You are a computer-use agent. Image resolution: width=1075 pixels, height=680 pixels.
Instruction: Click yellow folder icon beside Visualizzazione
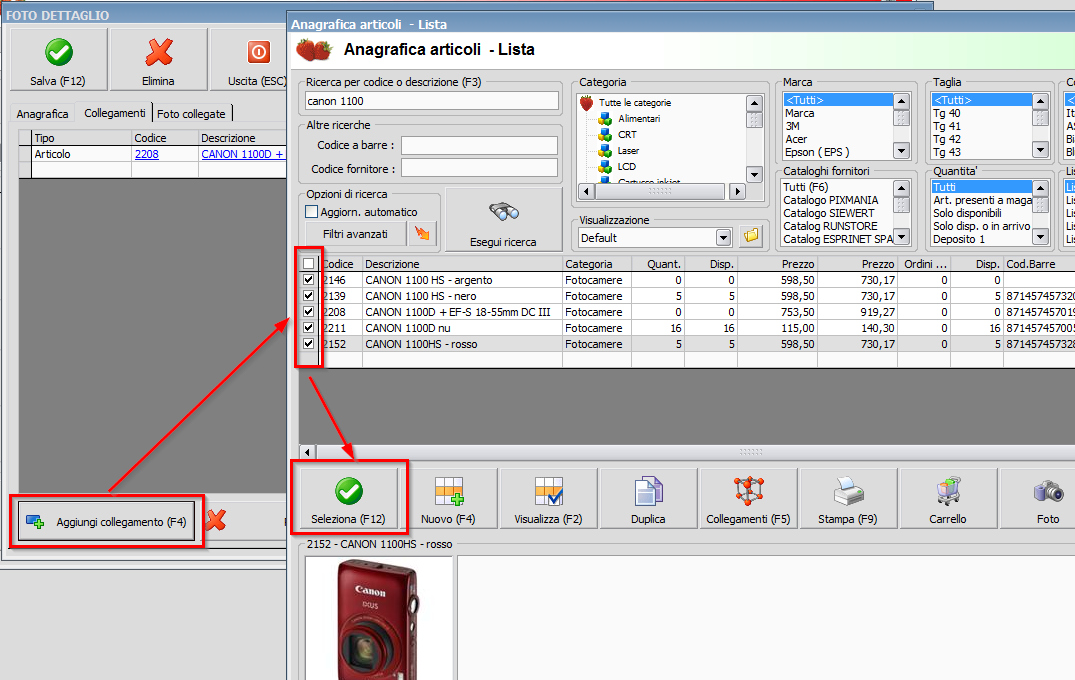coord(751,236)
